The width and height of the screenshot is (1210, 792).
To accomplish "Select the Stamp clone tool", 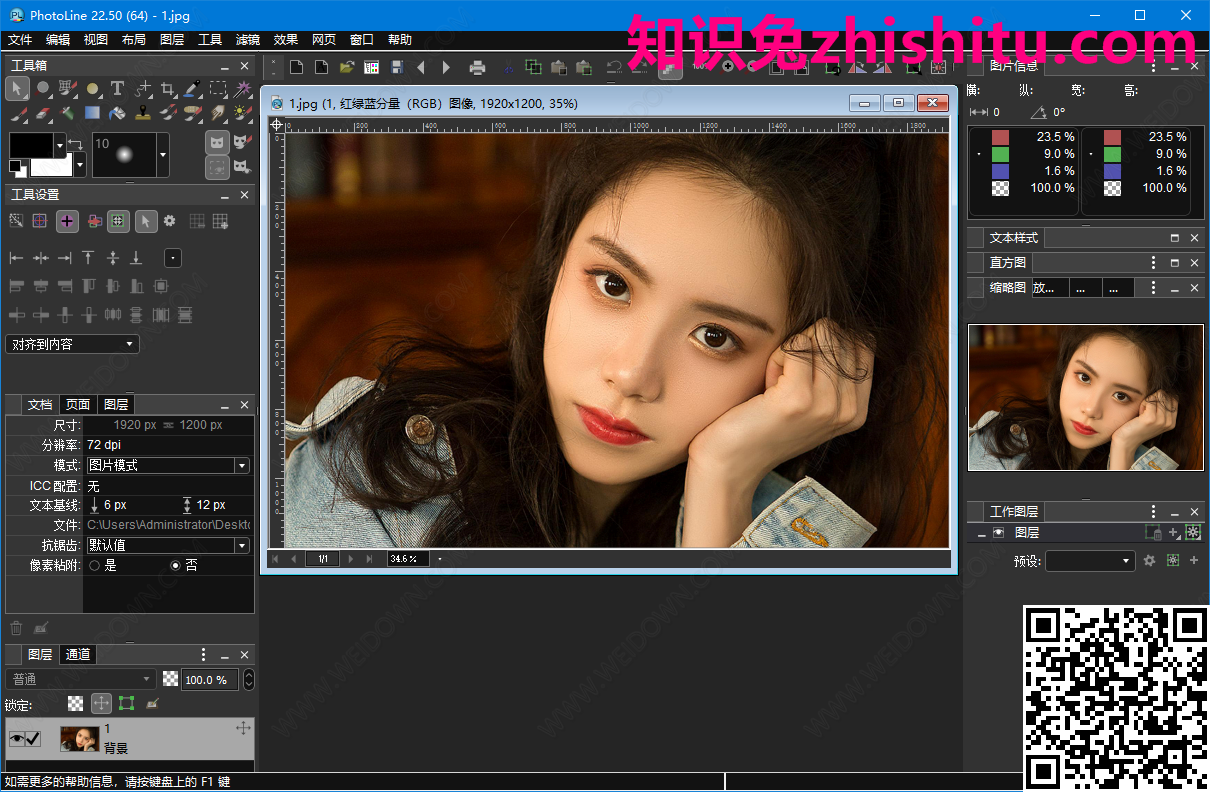I will 143,113.
